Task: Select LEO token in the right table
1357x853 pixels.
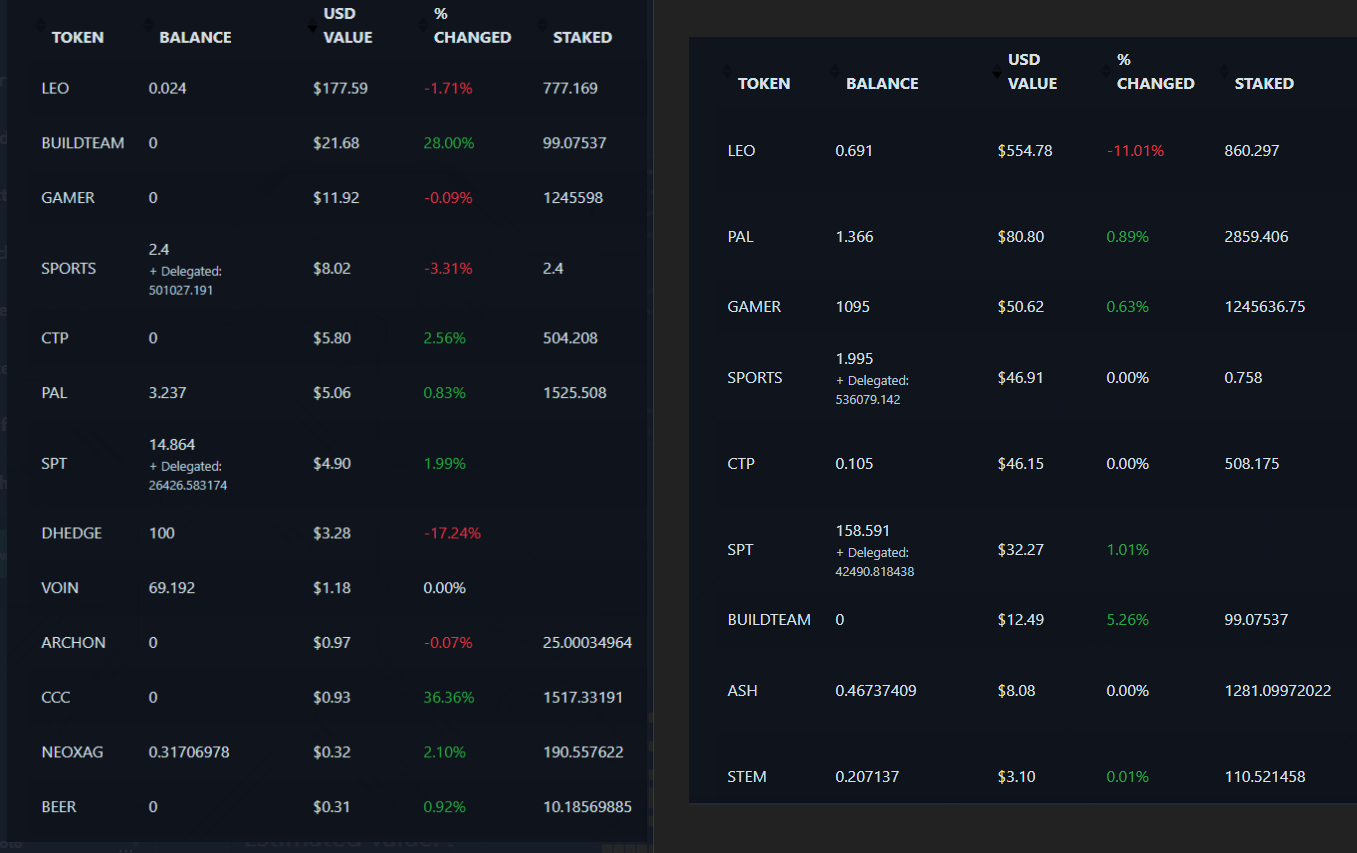Action: 741,151
